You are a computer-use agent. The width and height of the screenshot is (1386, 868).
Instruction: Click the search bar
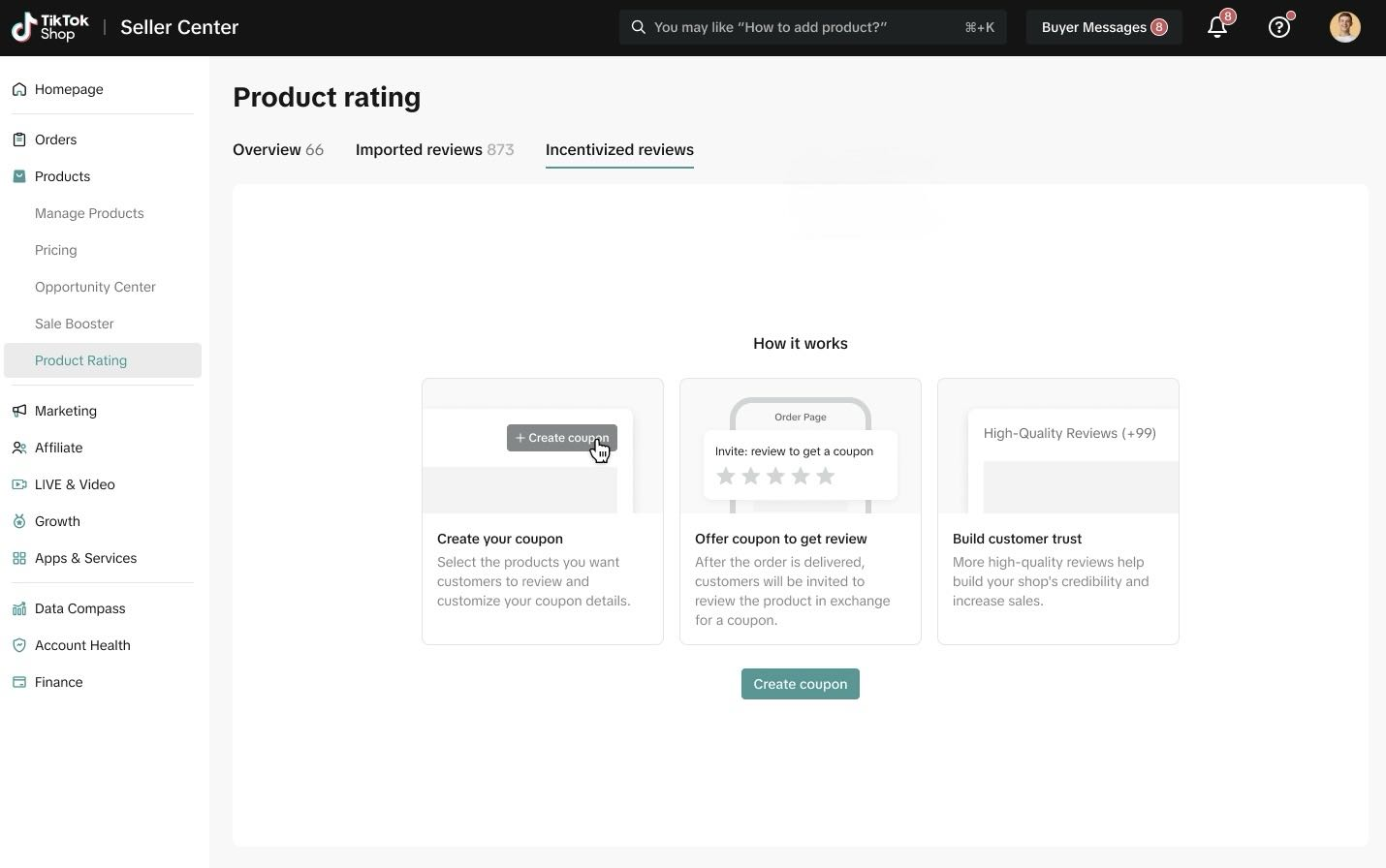[x=812, y=26]
